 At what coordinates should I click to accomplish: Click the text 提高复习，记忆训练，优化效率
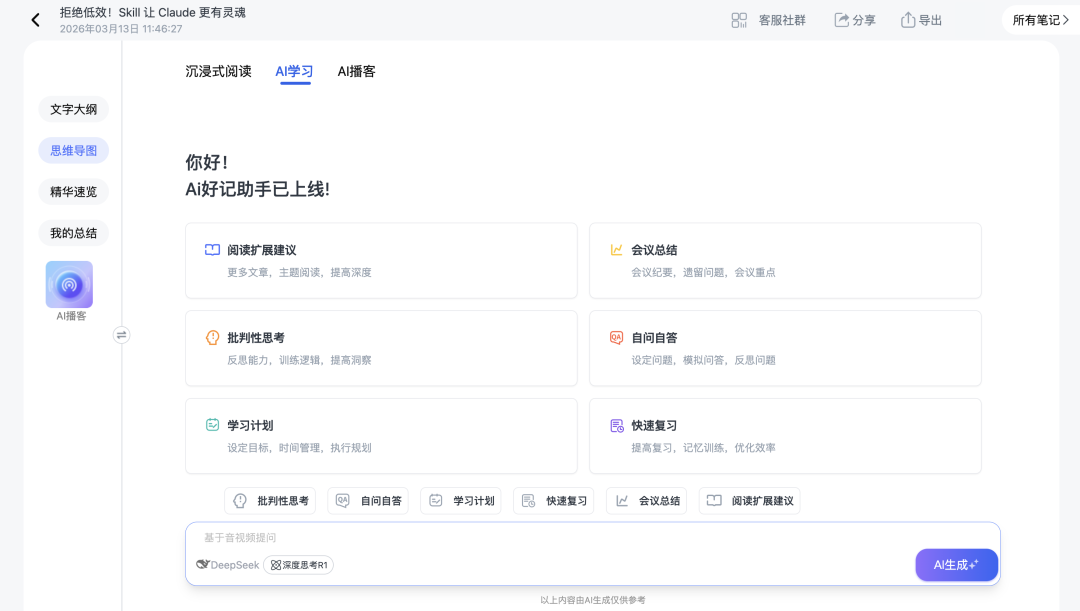coord(703,448)
